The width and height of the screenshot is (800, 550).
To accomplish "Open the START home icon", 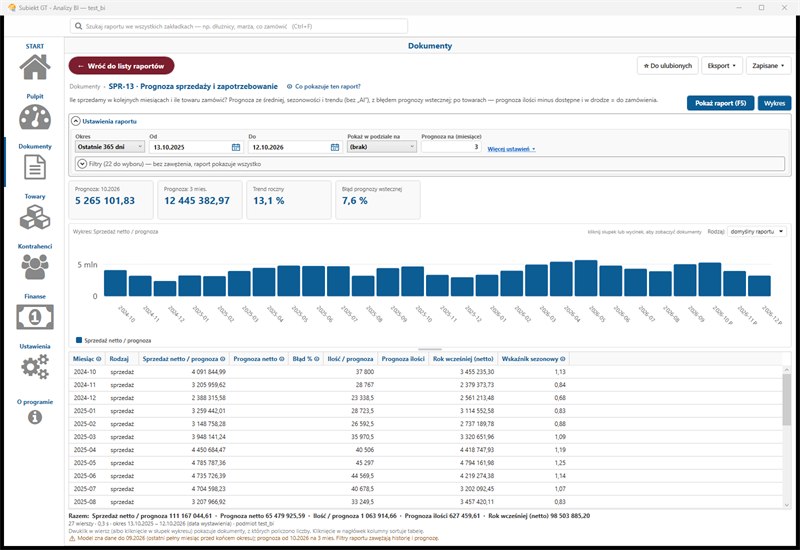I will coord(35,66).
